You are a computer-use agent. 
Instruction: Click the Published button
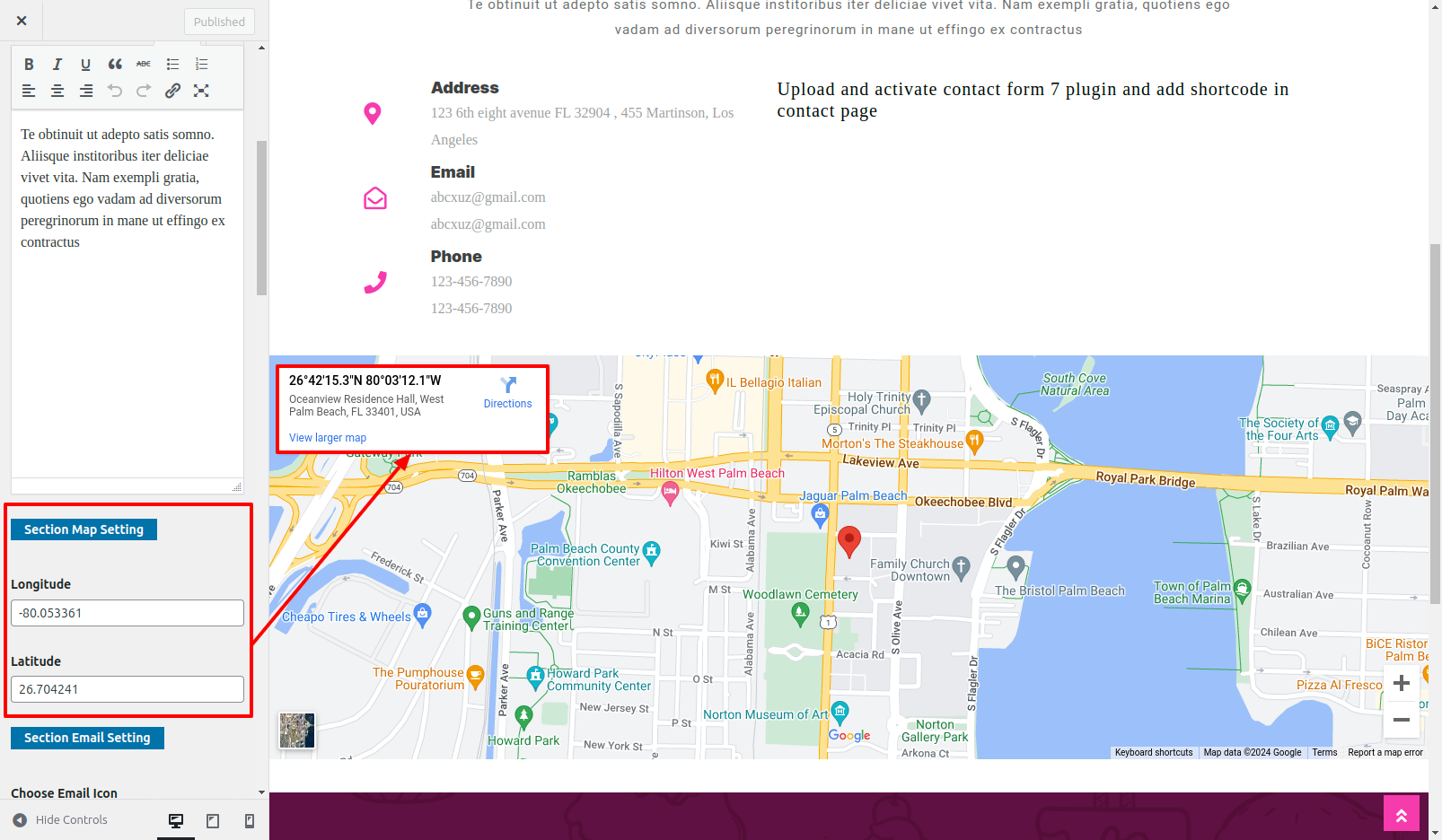(219, 22)
